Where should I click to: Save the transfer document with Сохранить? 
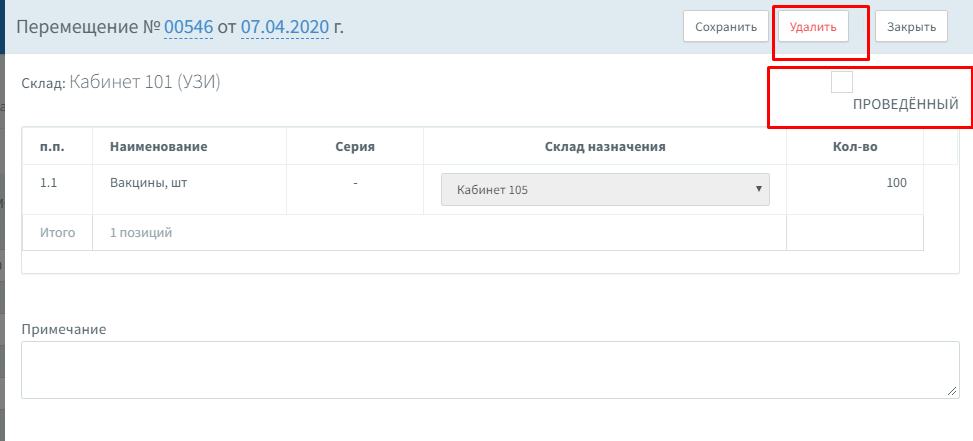coord(725,27)
